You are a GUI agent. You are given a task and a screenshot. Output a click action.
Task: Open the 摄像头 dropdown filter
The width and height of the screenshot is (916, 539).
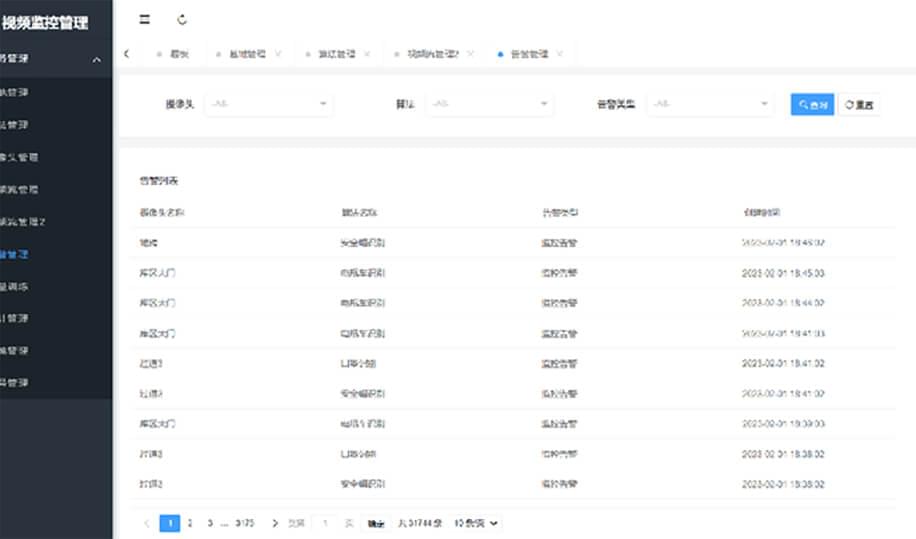[268, 104]
